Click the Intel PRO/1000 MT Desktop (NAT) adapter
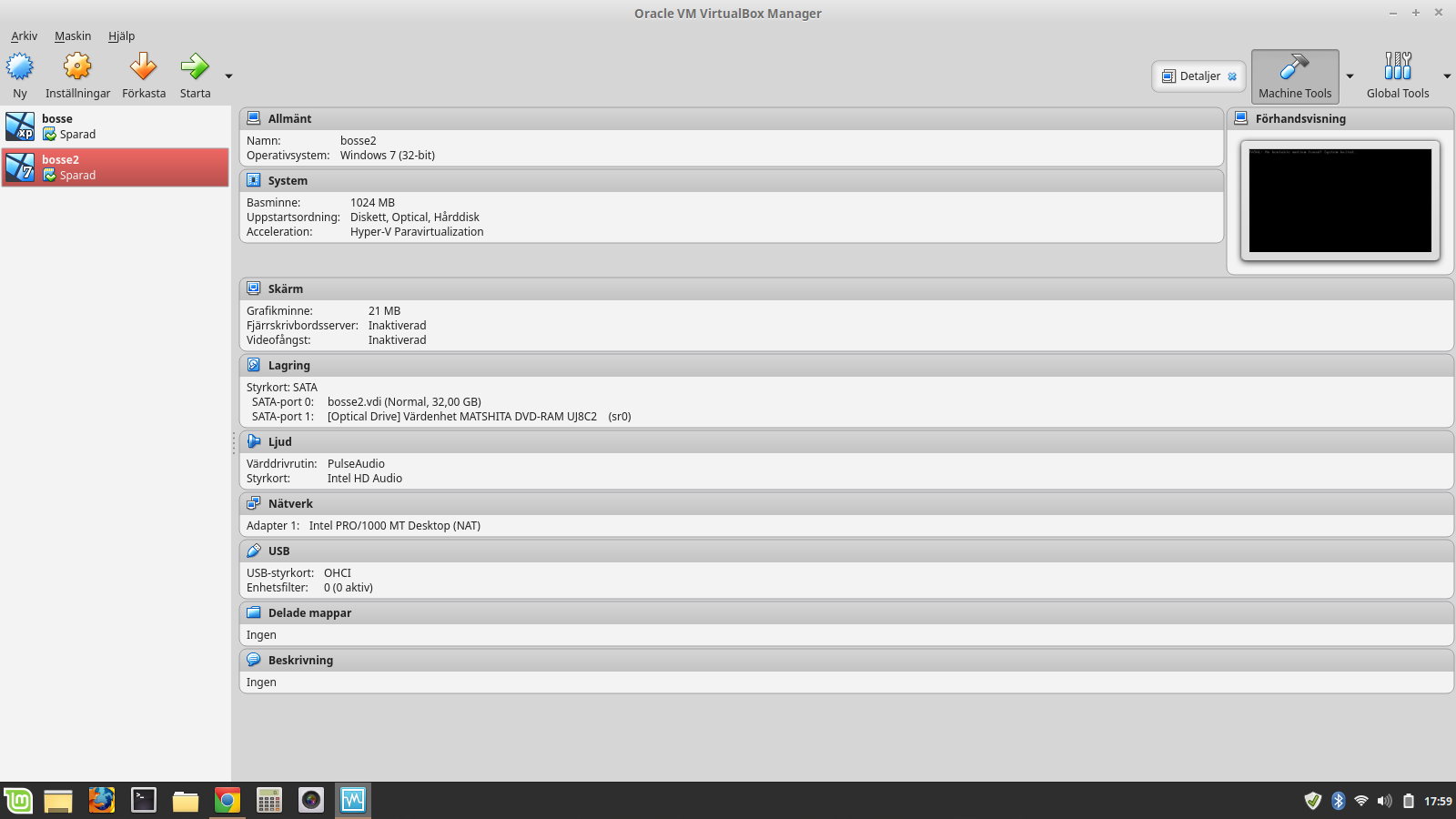The height and width of the screenshot is (819, 1456). click(395, 526)
